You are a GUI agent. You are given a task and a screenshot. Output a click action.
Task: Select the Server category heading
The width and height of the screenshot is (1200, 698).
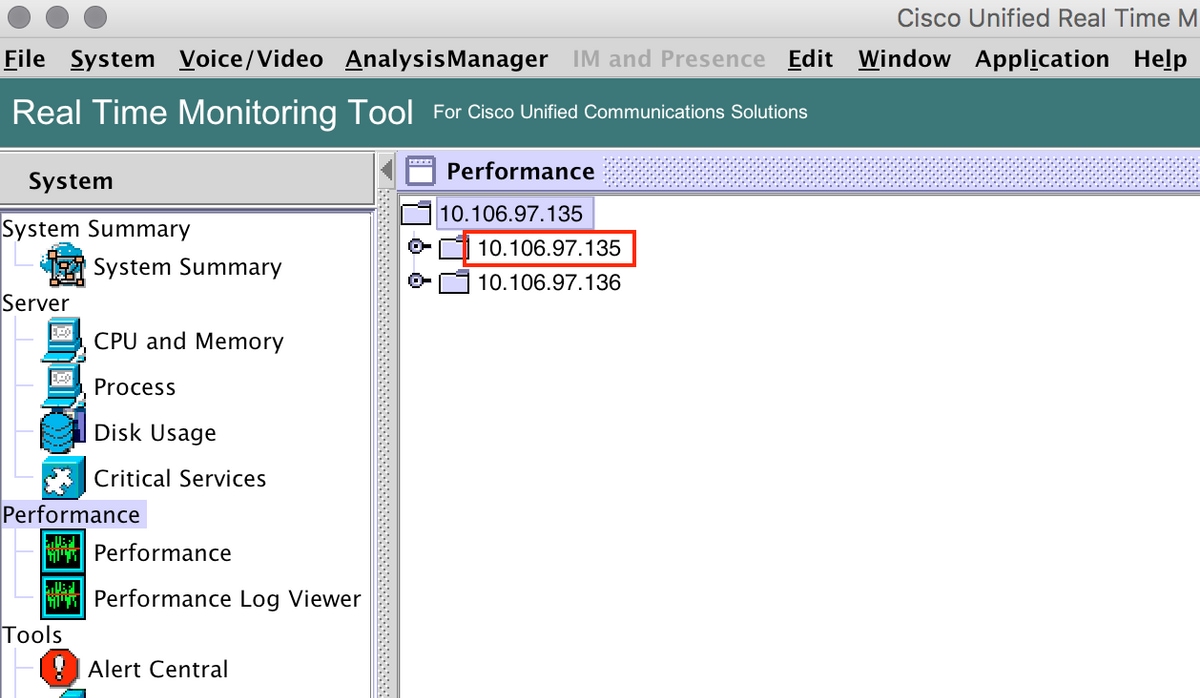coord(36,303)
